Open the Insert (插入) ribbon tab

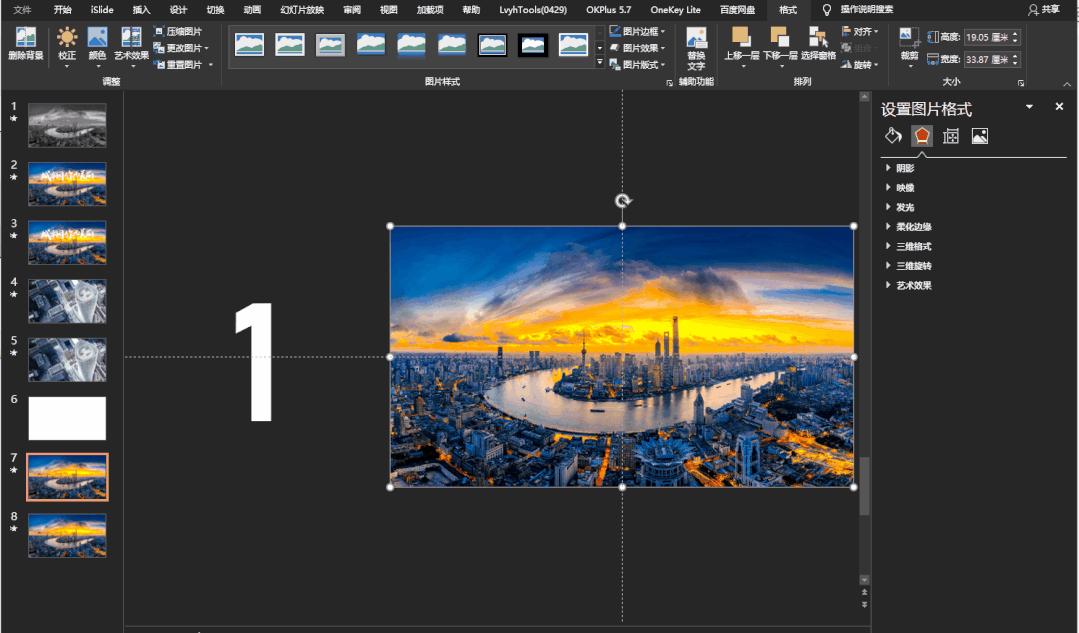tap(142, 9)
